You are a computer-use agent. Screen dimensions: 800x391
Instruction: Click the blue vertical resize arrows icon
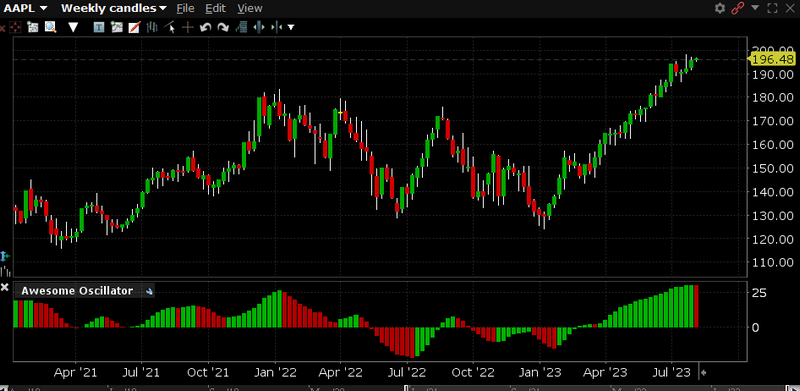5,256
